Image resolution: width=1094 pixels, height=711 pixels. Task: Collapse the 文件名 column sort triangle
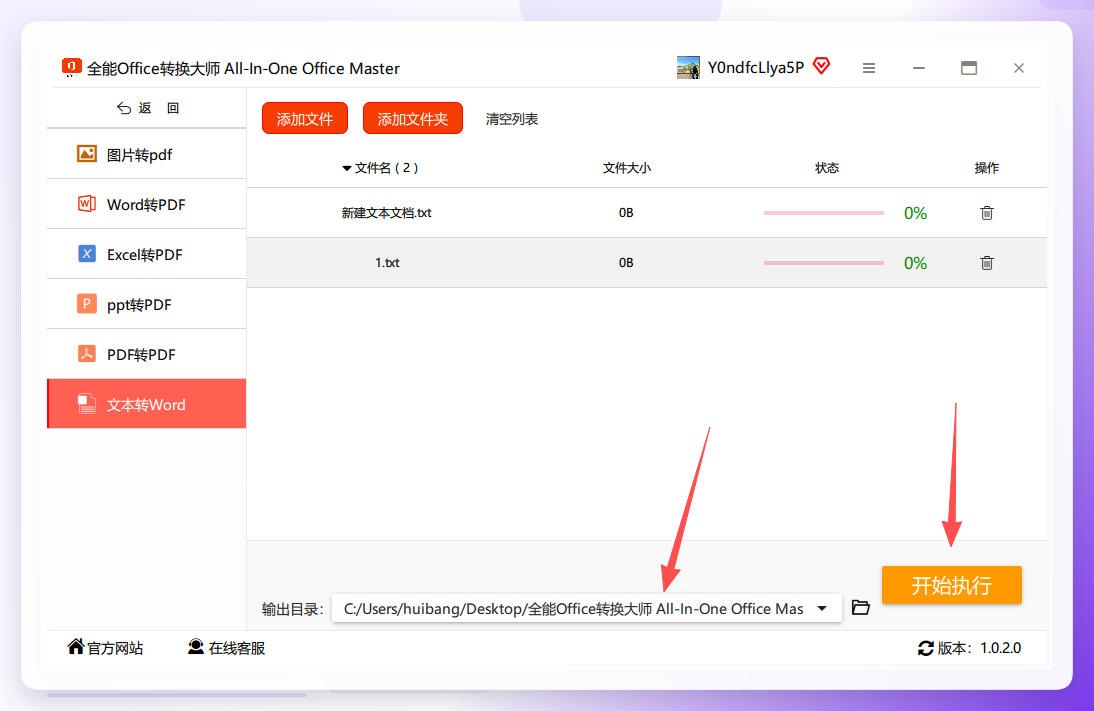pos(347,168)
